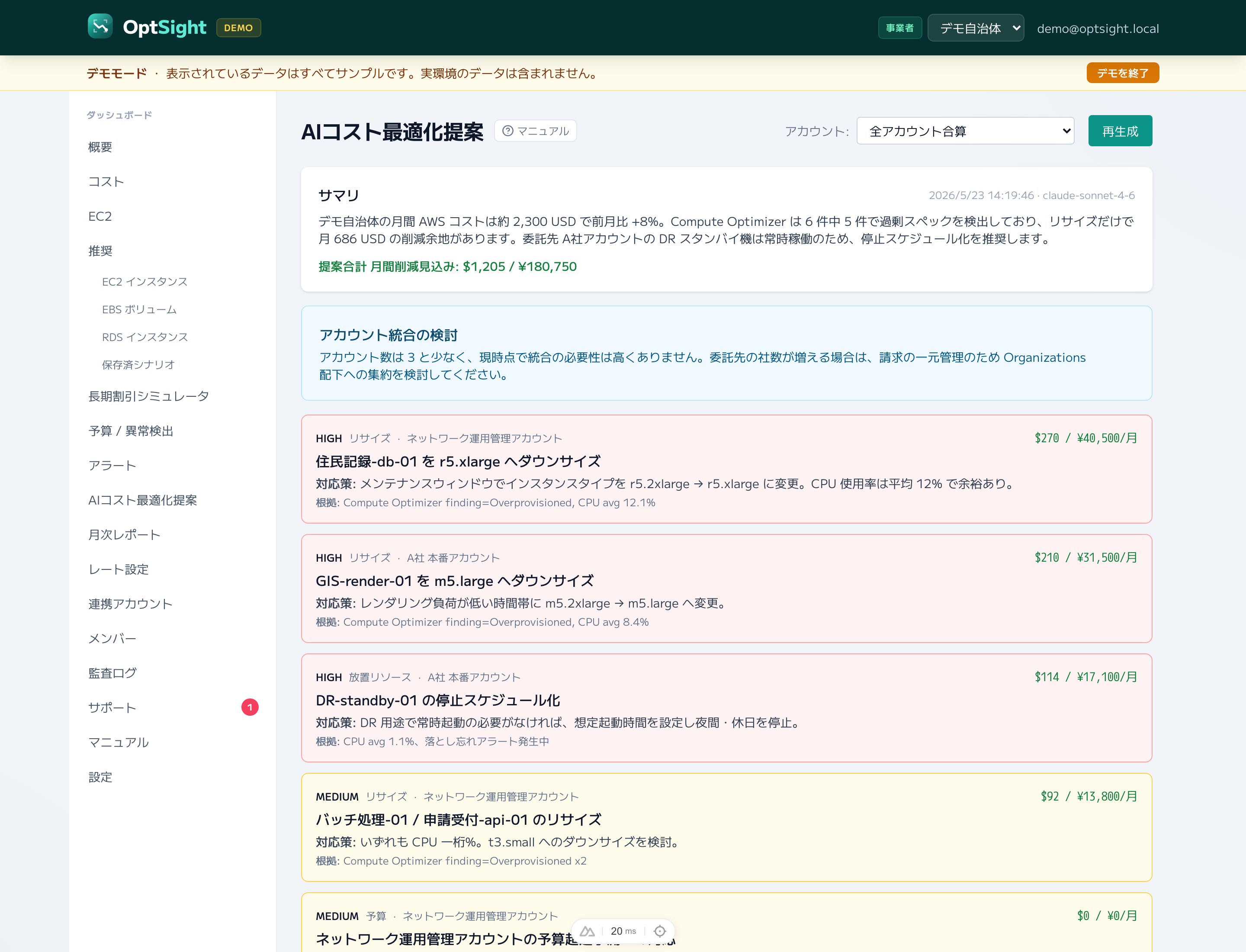Click the $92 / ¥13,800/月 savings value
1246x952 pixels.
tap(1089, 797)
